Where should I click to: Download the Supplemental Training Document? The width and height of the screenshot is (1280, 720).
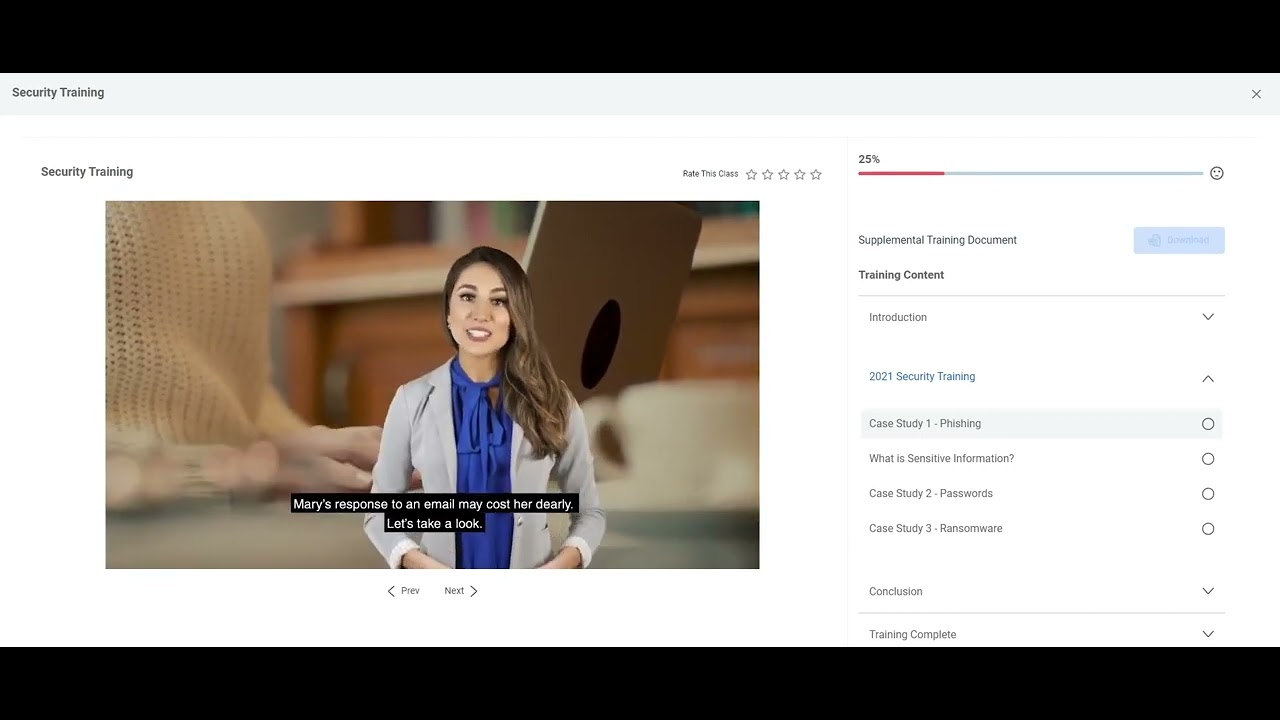pyautogui.click(x=1179, y=240)
